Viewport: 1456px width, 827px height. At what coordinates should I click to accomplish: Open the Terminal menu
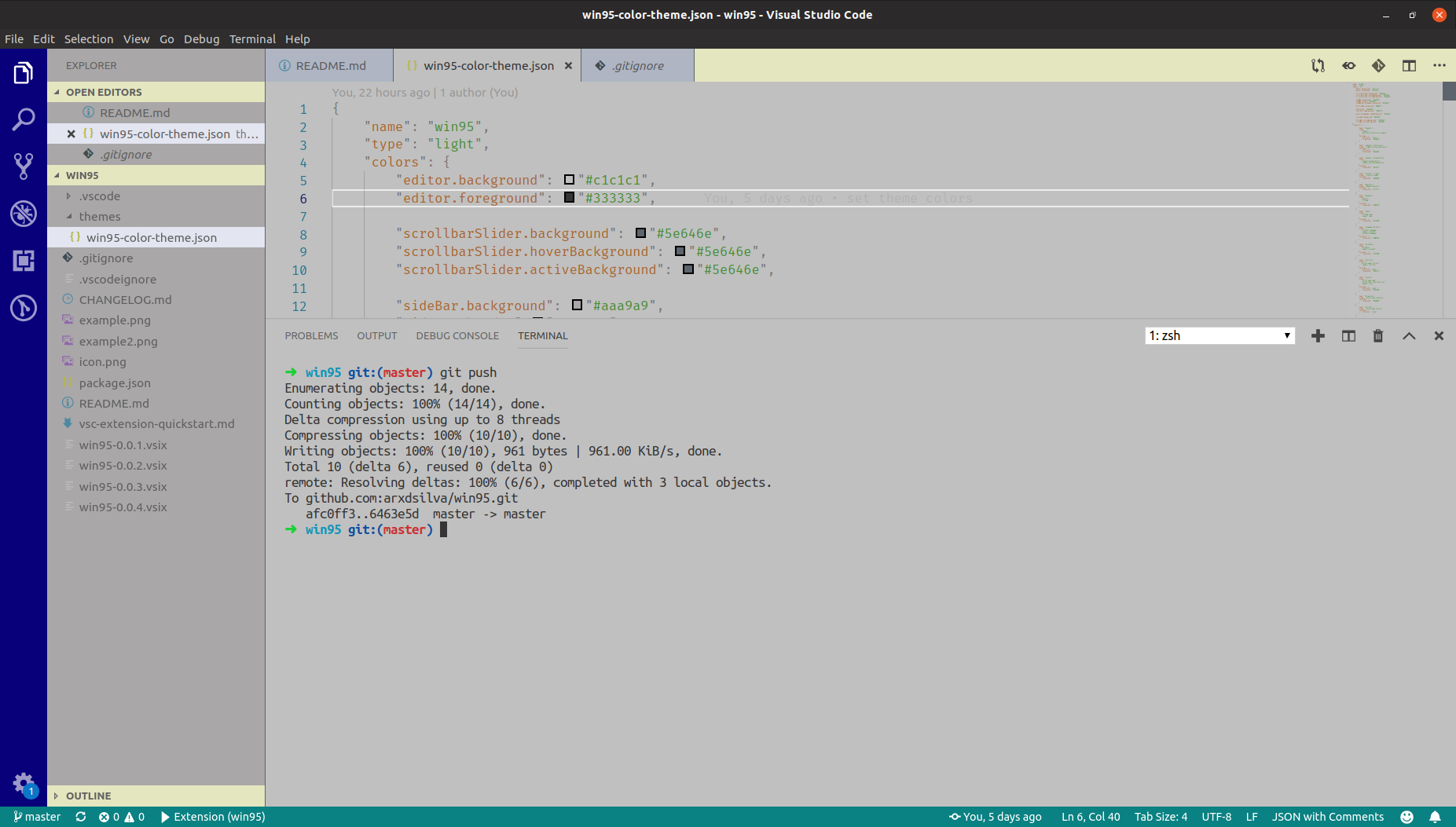[252, 39]
